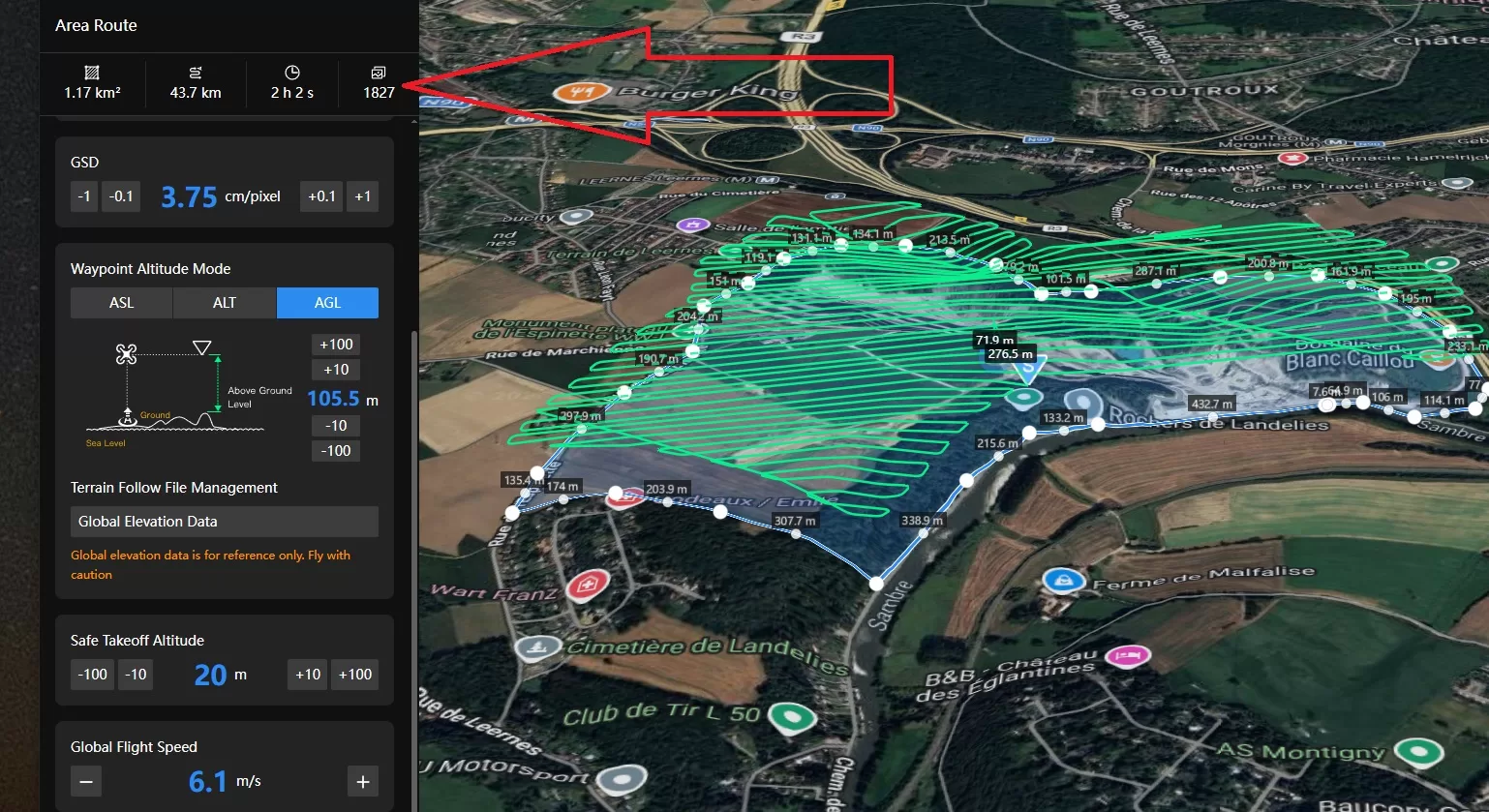Switch altitude mode to ALT
This screenshot has width=1489, height=812.
coord(224,302)
